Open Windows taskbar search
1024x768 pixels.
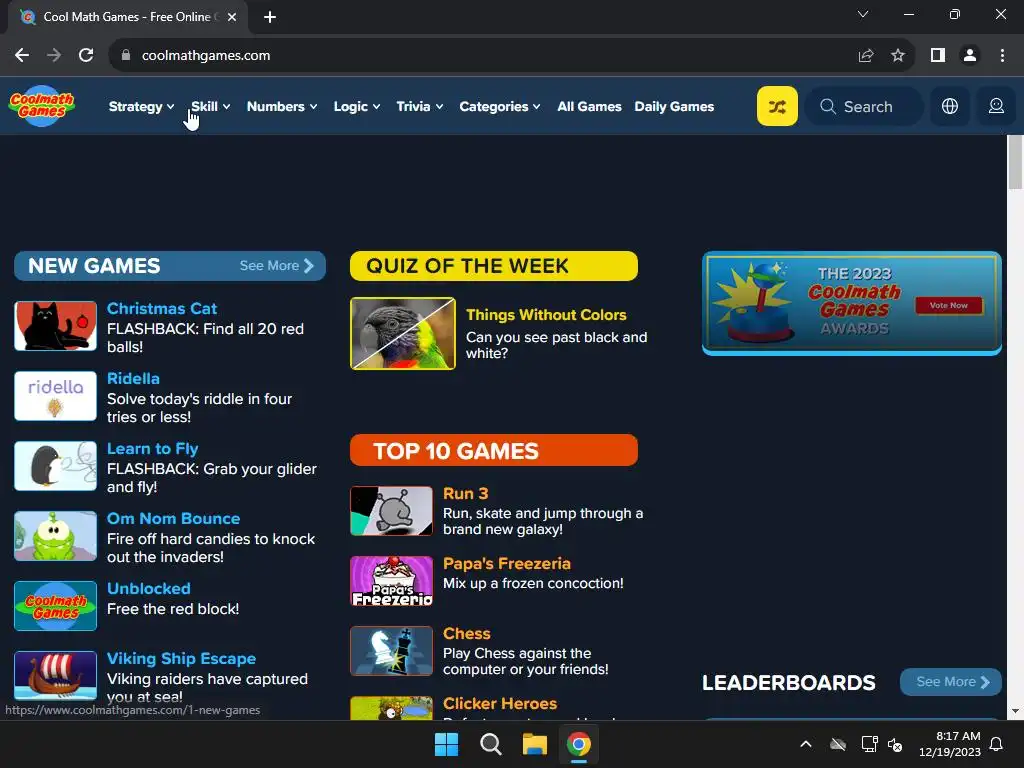pos(490,744)
